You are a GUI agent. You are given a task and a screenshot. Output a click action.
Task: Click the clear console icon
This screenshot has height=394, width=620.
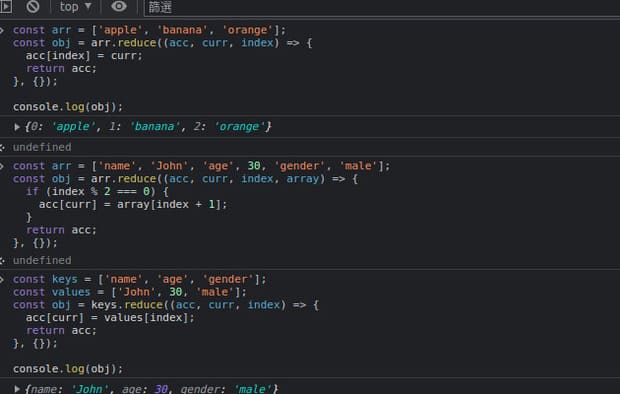pos(33,6)
